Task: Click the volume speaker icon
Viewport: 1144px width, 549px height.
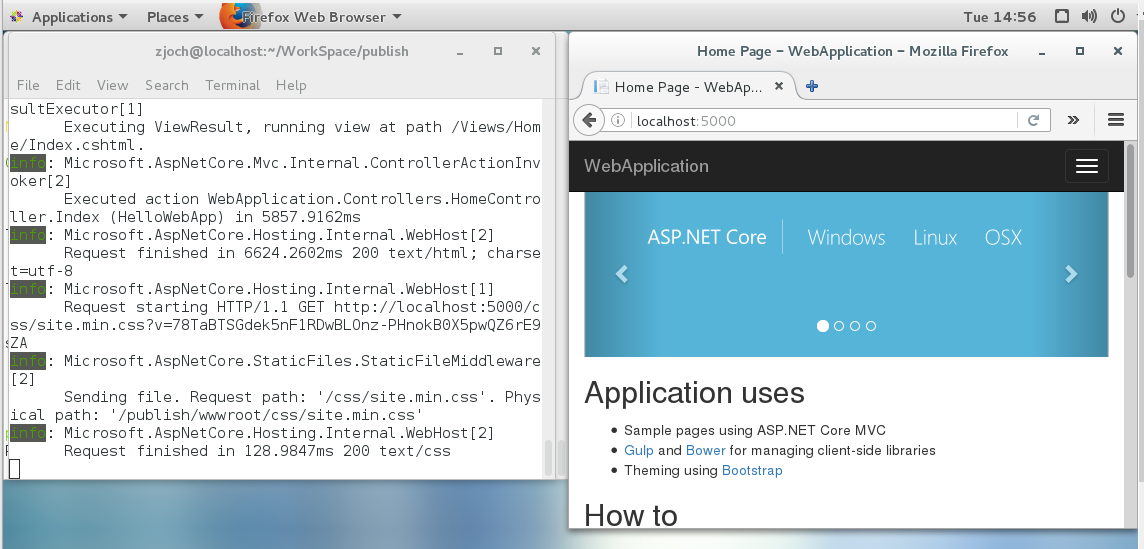Action: (1089, 16)
